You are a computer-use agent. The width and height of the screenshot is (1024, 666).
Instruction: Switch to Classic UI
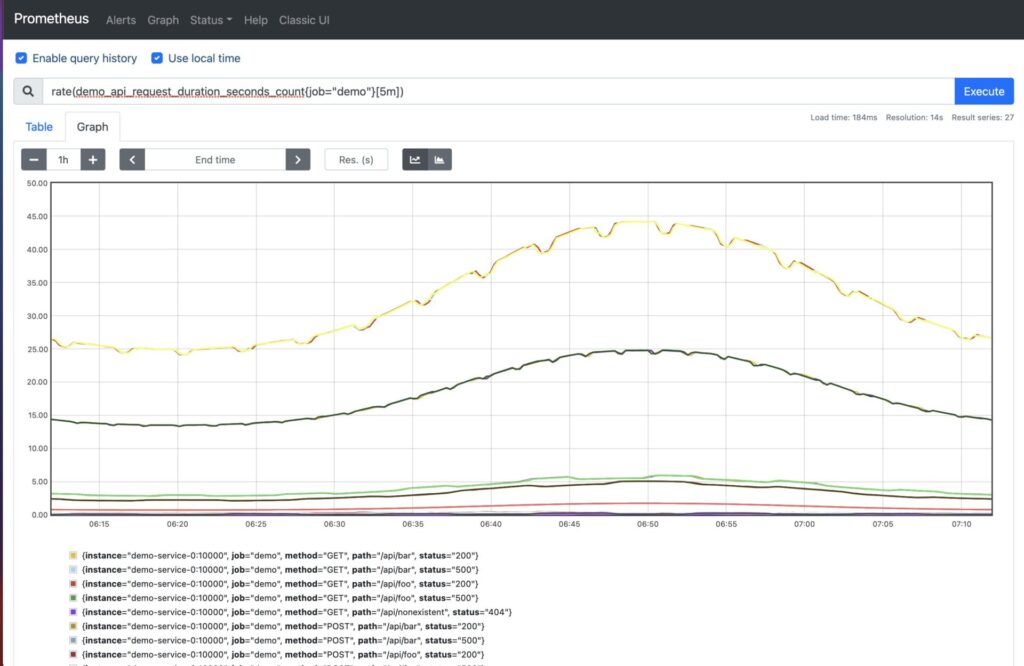pos(304,20)
